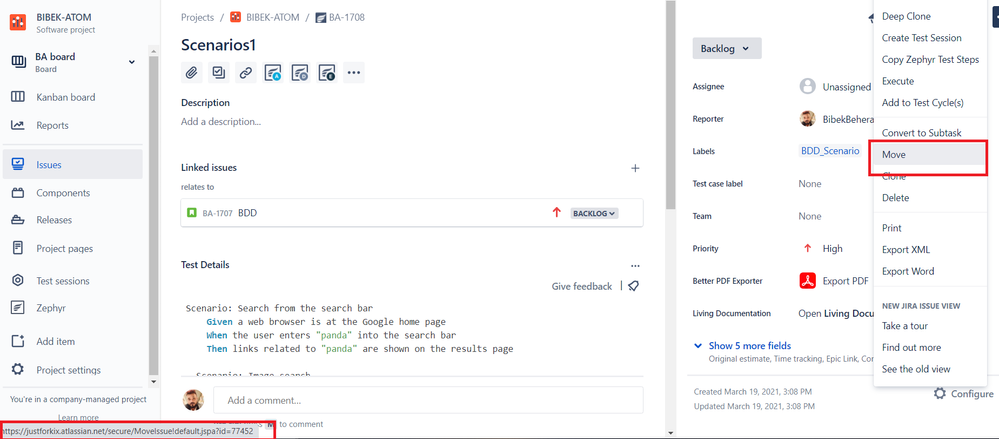Click the Zephyr icon with E badge
Screen dimensions: 999x439
click(x=327, y=73)
